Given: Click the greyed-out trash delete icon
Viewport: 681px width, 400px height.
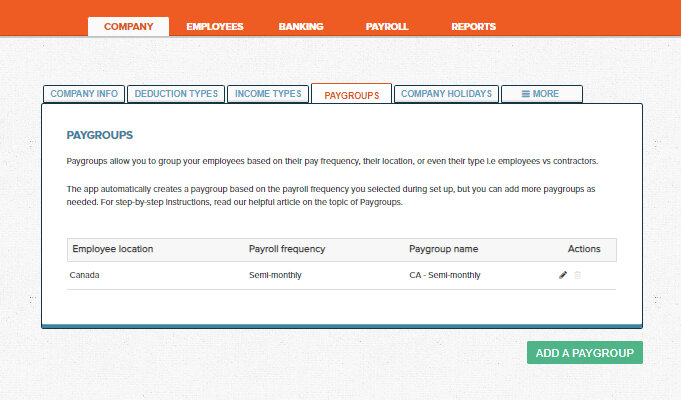Looking at the screenshot, I should point(577,275).
